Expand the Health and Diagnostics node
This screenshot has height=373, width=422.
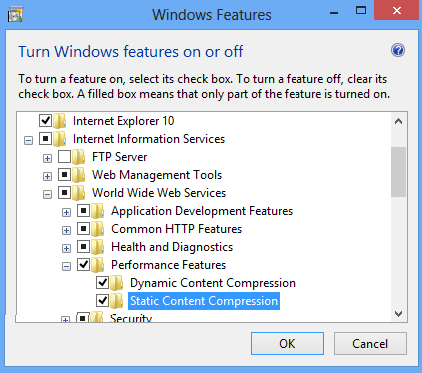[x=67, y=248]
